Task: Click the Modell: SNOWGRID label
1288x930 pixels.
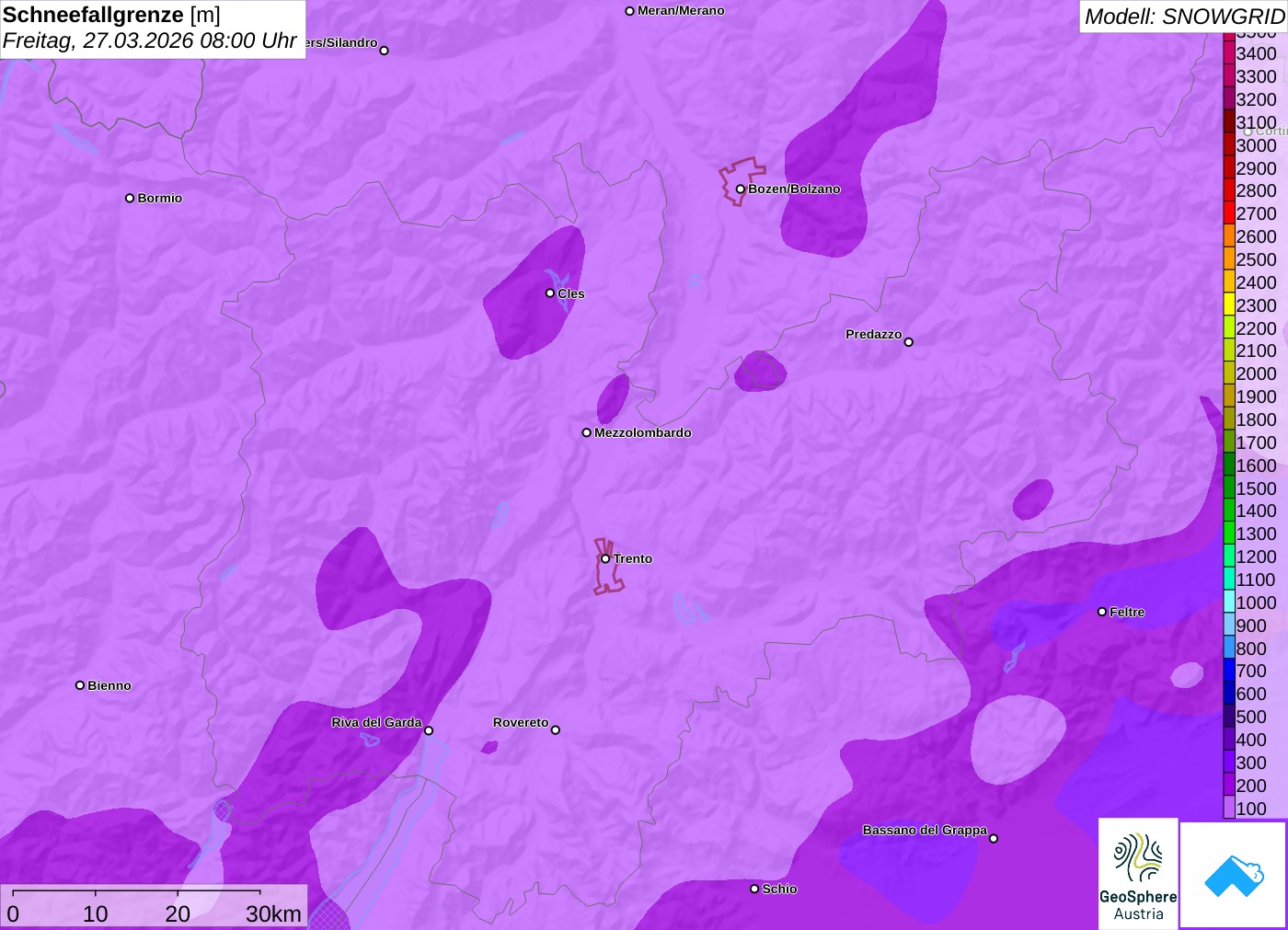Action: 1184,17
